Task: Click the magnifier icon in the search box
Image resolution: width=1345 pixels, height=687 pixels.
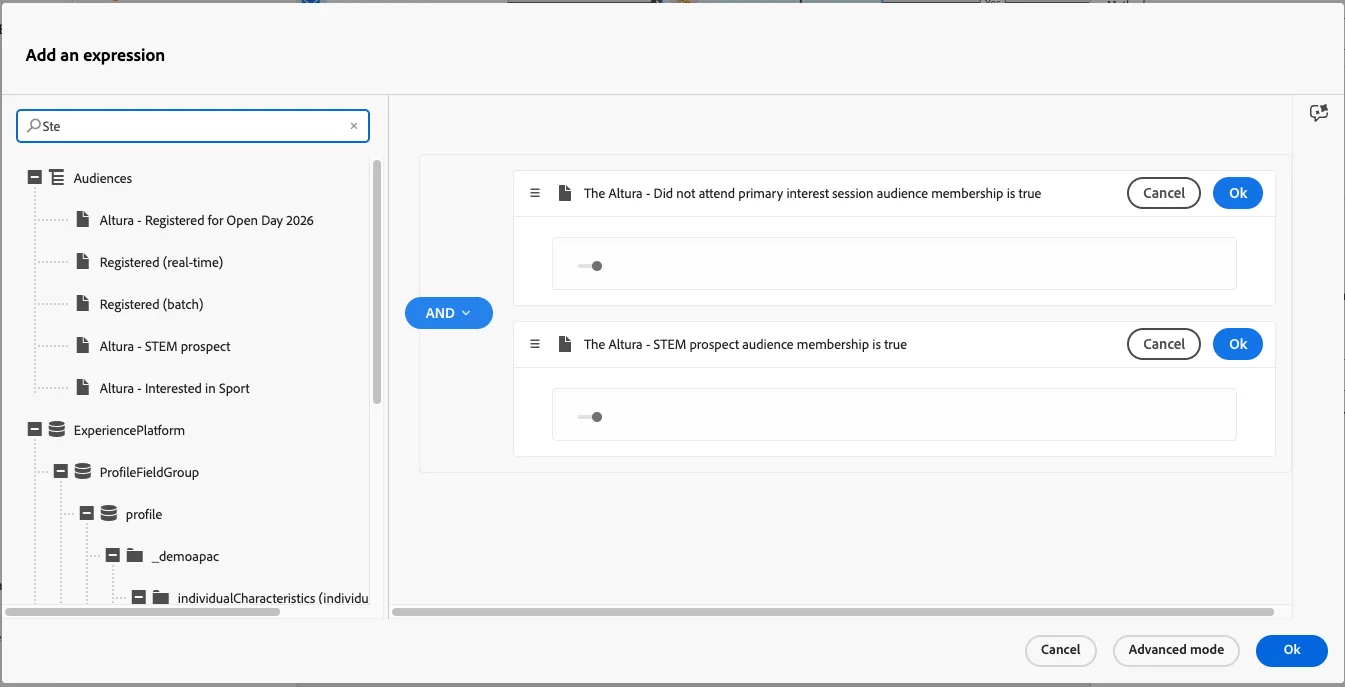Action: [x=34, y=126]
